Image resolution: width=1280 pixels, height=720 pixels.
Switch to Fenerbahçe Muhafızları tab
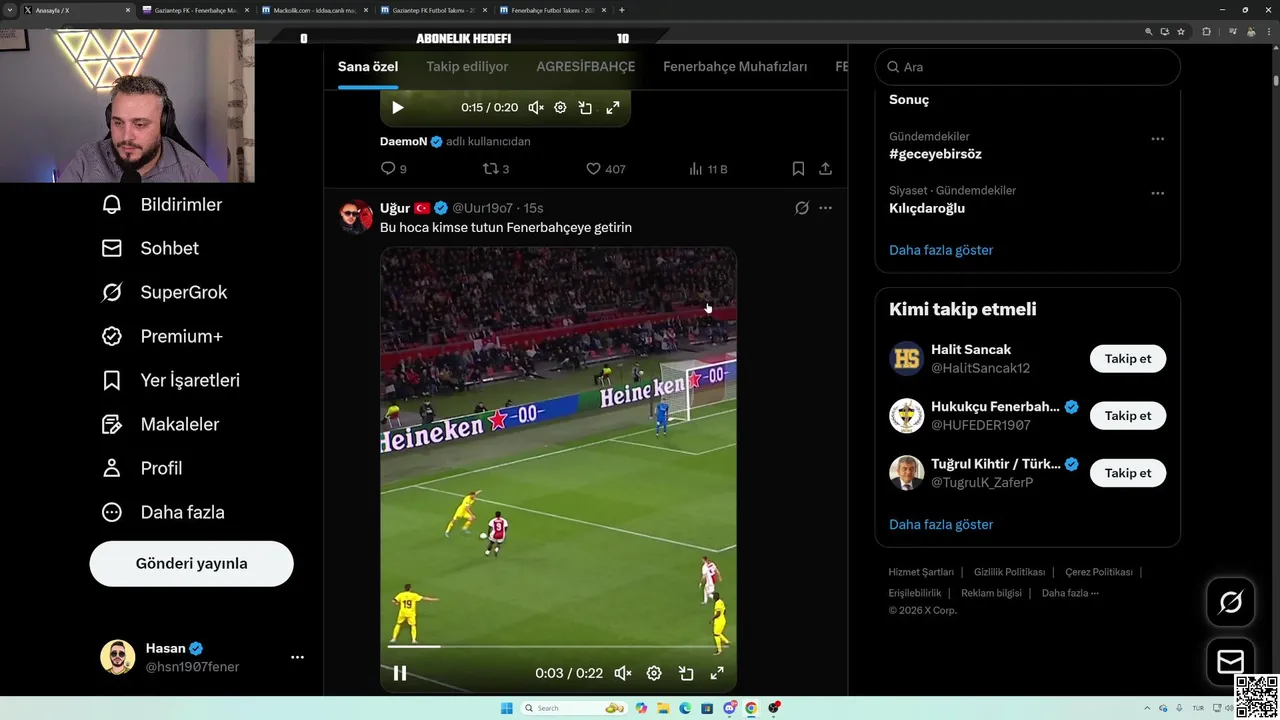pos(735,67)
